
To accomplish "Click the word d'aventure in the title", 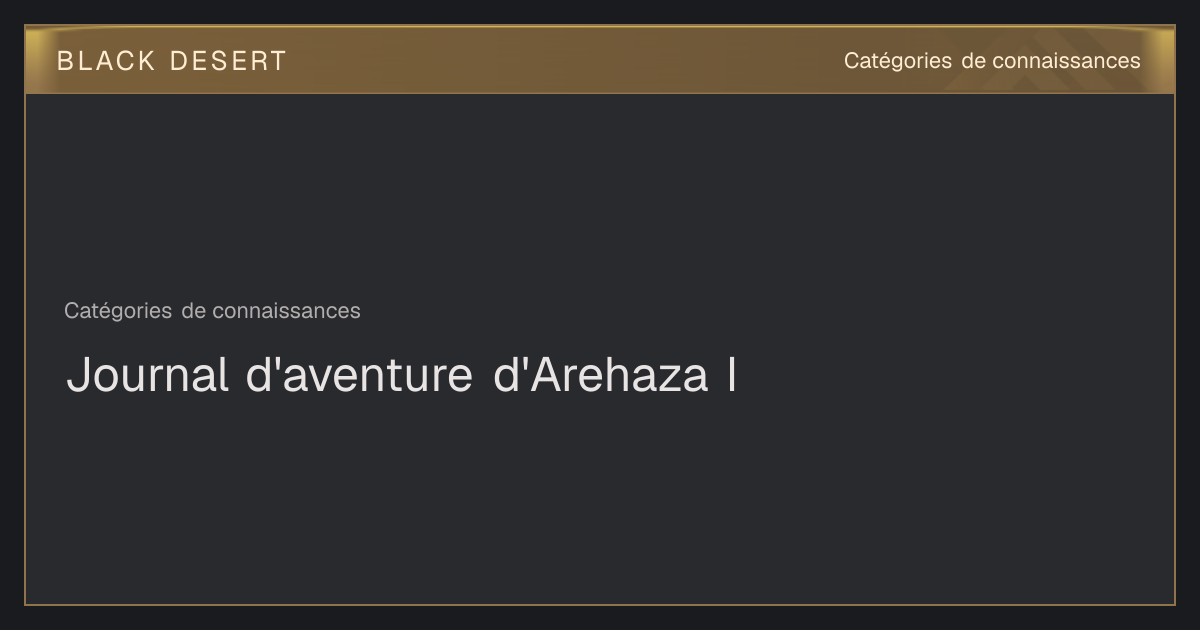I will (359, 375).
